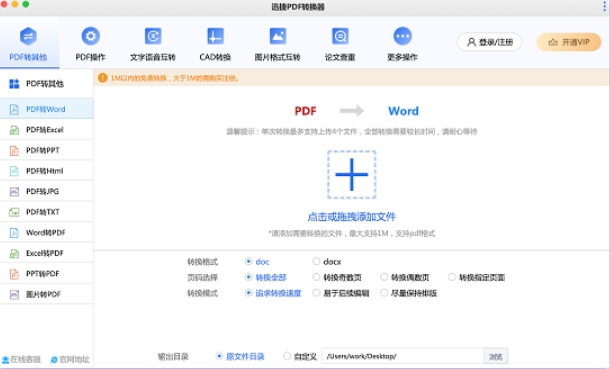Select the doc format radio button
Screen dimensions: 610x369
point(249,261)
